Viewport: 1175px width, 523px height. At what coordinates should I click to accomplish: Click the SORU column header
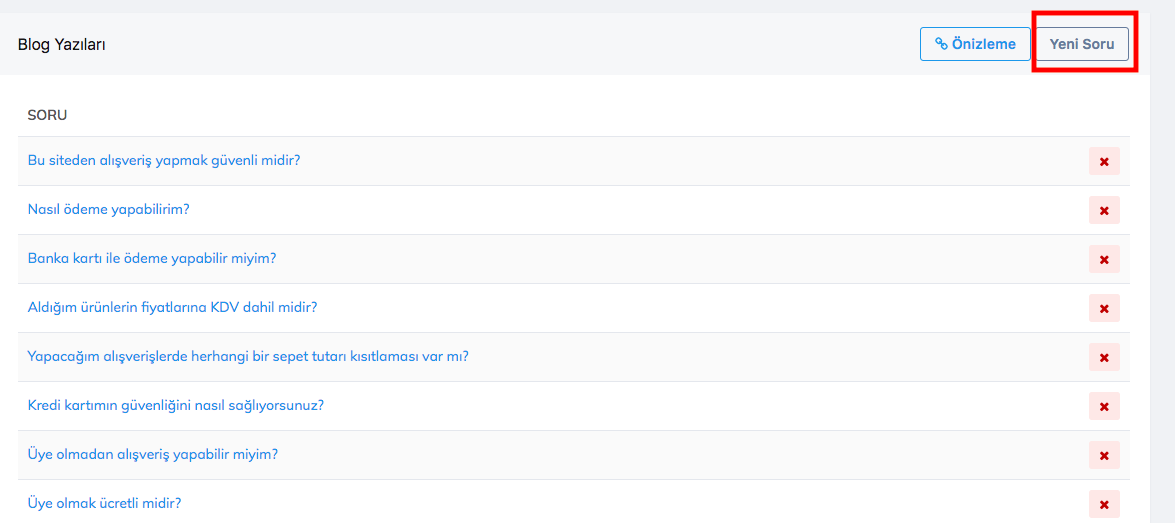[48, 115]
